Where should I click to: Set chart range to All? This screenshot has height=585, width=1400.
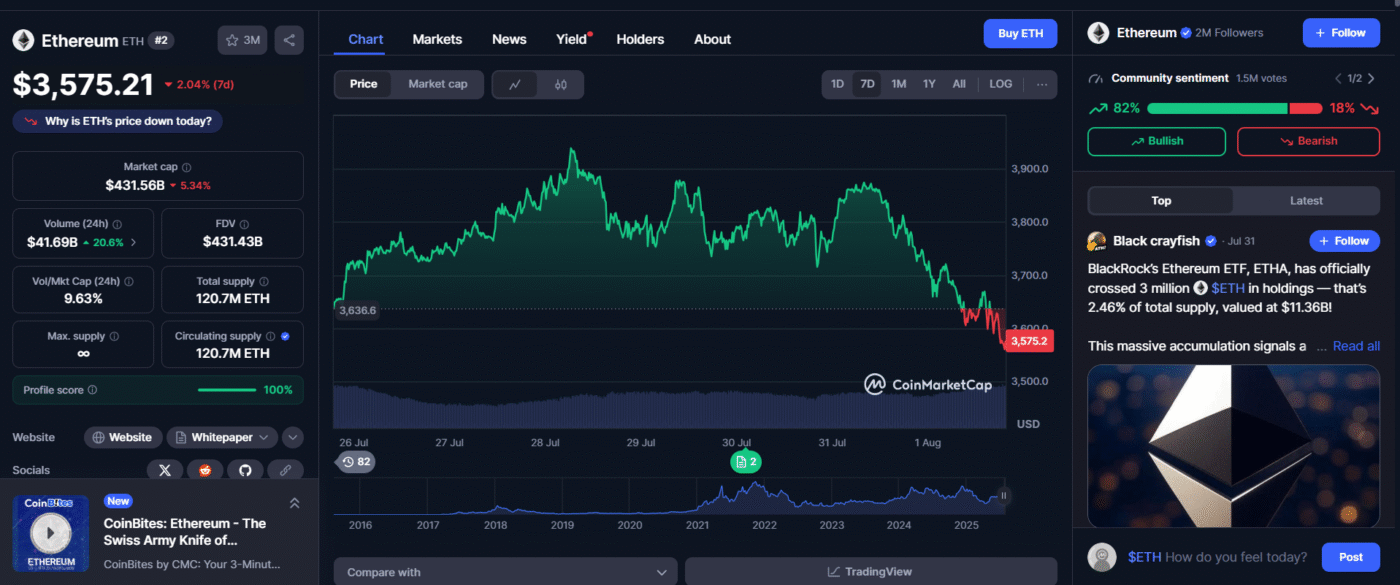pyautogui.click(x=959, y=84)
